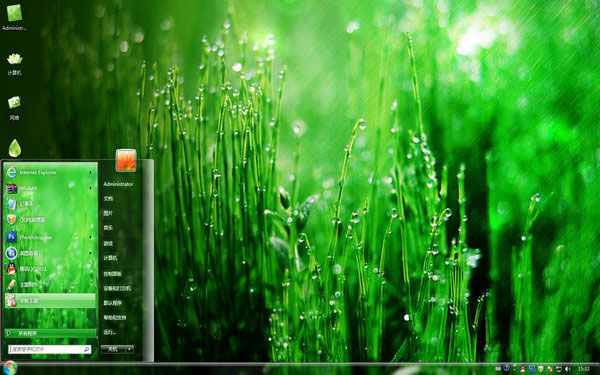Screen dimensions: 600x375
Task: Select the green leaf desktop icon
Action: (x=15, y=148)
